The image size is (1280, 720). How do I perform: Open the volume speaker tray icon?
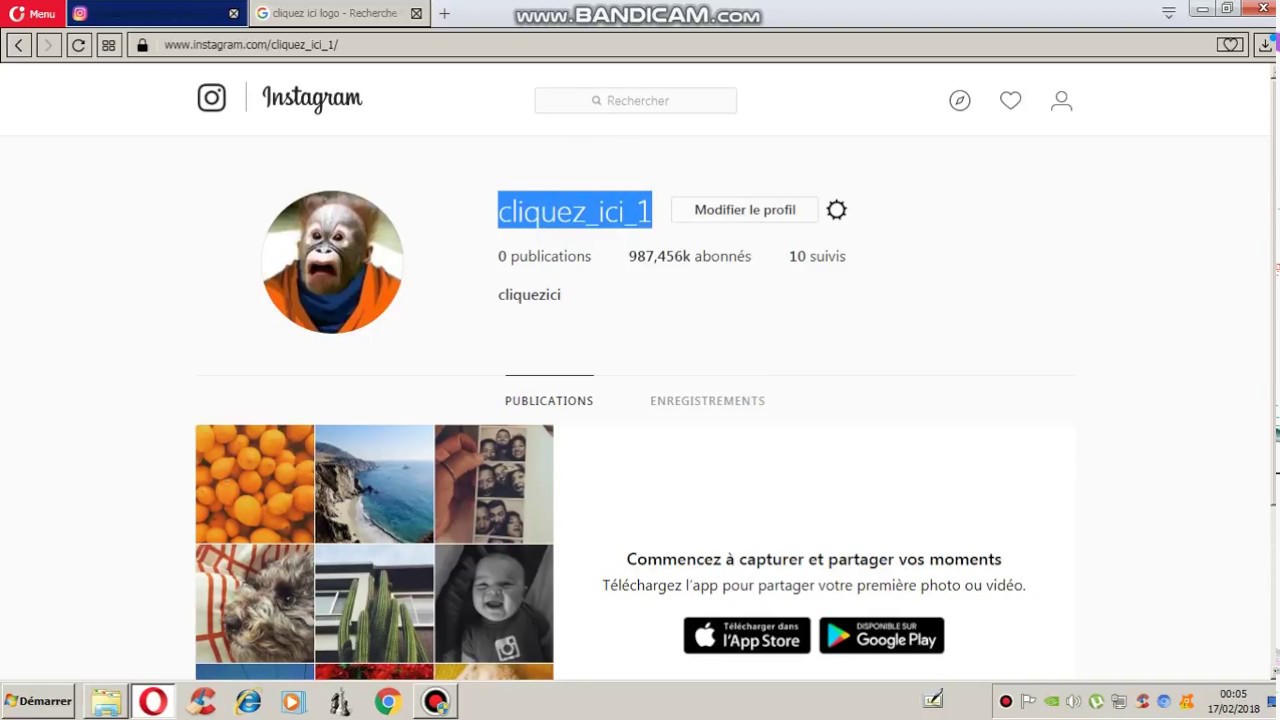(1073, 701)
